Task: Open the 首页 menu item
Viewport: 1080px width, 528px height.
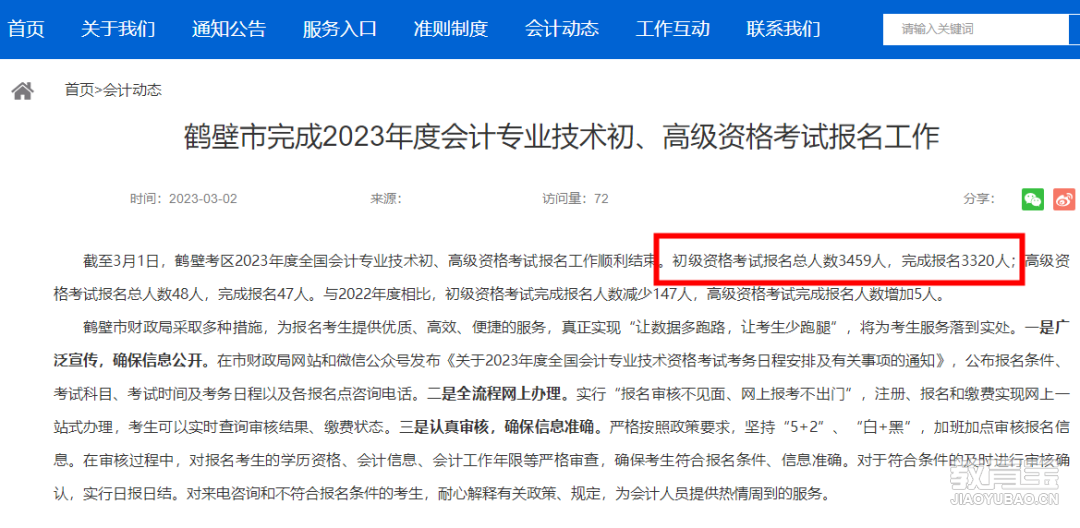Action: coord(26,29)
